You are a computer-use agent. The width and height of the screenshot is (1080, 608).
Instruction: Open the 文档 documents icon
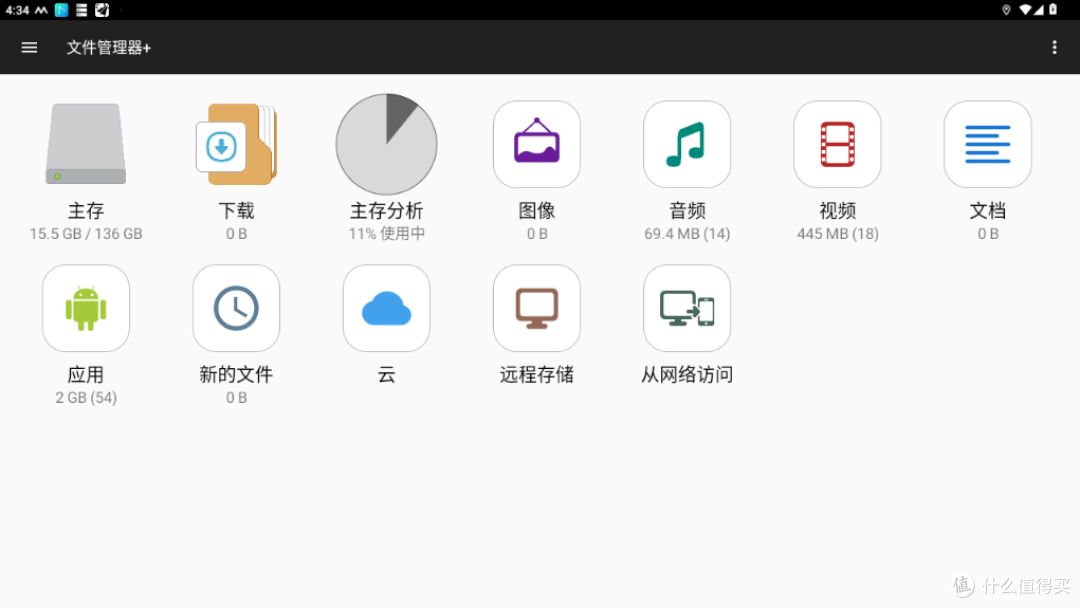coord(988,144)
